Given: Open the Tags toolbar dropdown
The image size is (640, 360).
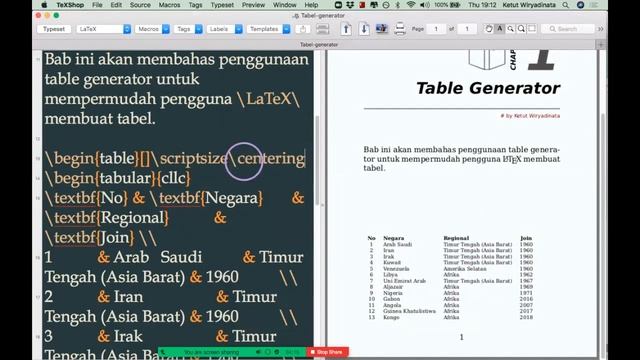Looking at the screenshot, I should coord(188,29).
